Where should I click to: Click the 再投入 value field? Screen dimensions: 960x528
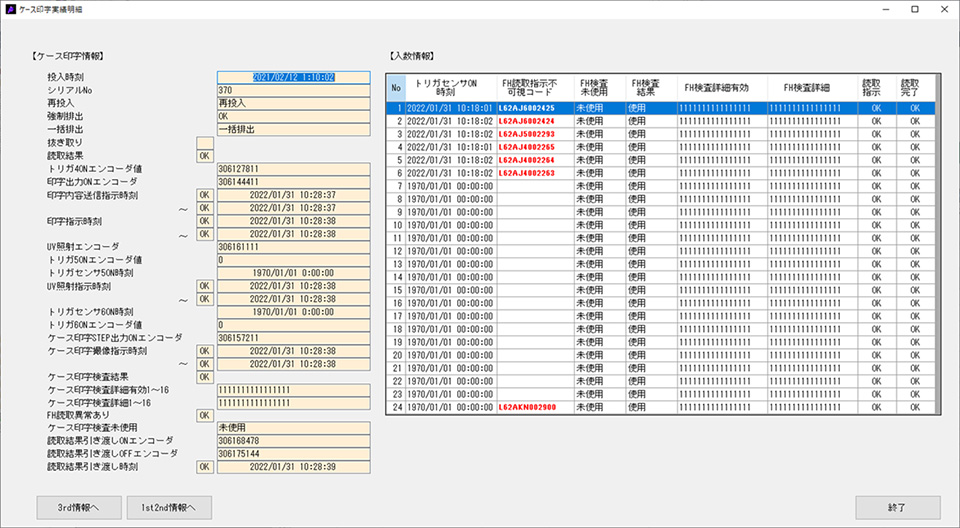(x=293, y=102)
